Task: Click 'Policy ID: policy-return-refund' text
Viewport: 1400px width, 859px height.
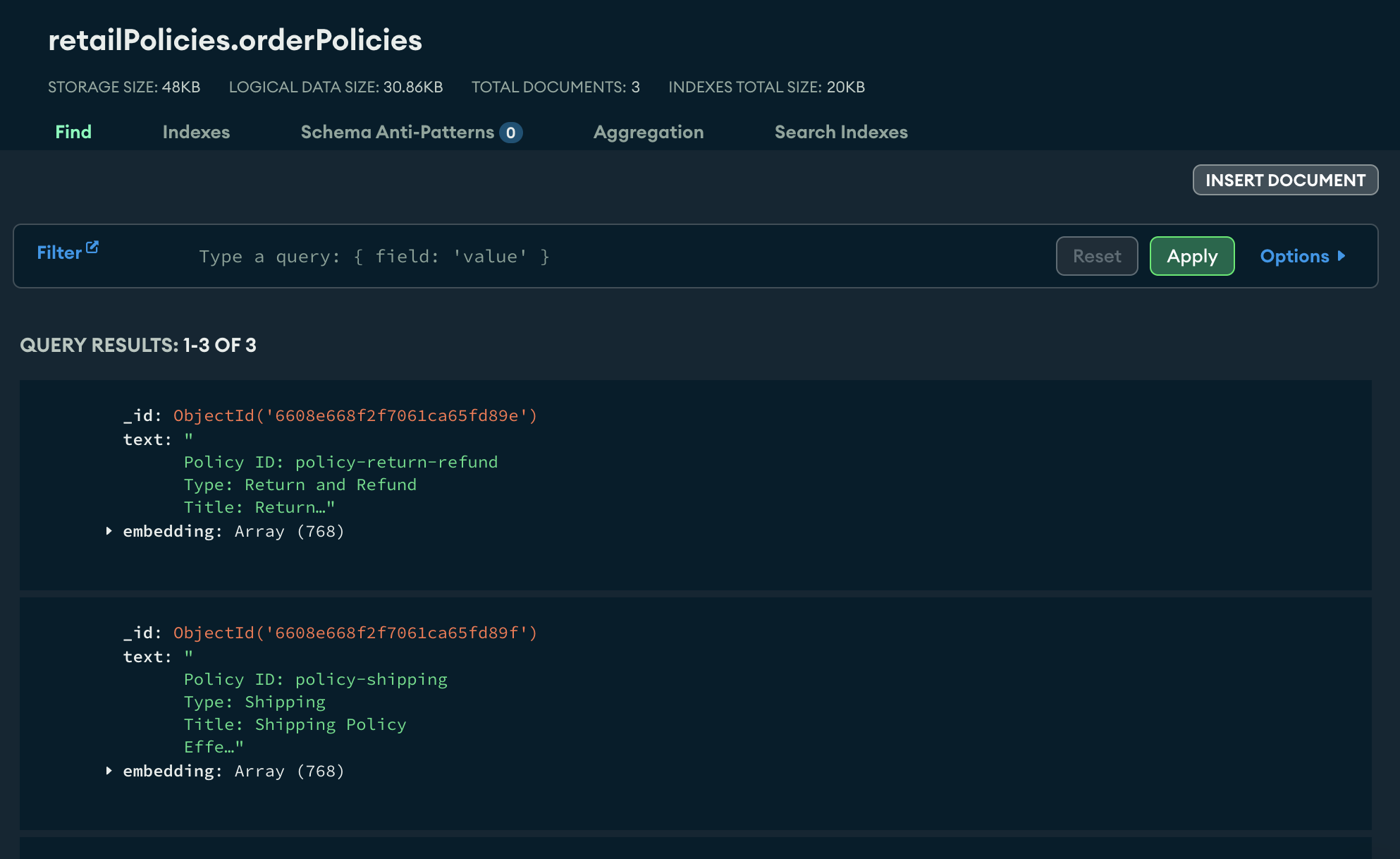Action: click(340, 462)
